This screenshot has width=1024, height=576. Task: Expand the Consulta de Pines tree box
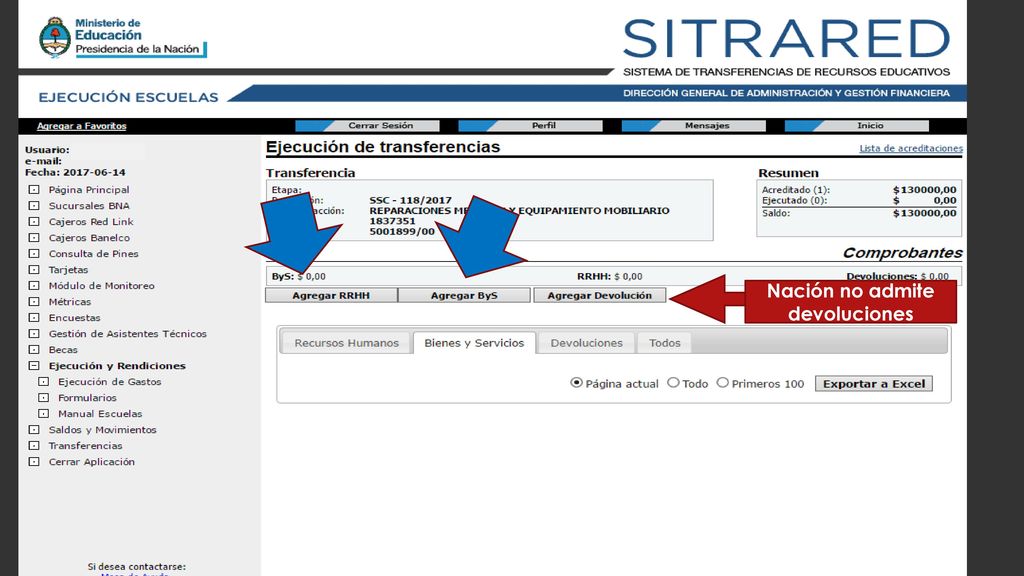34,253
